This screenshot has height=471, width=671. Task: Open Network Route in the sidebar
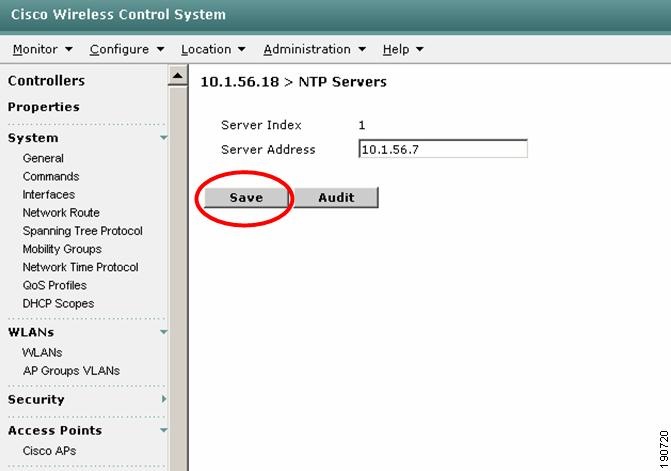(61, 213)
